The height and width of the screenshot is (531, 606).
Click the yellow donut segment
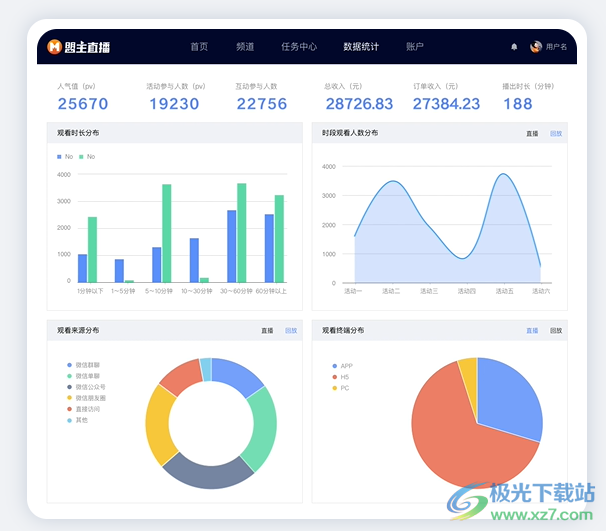pos(158,423)
